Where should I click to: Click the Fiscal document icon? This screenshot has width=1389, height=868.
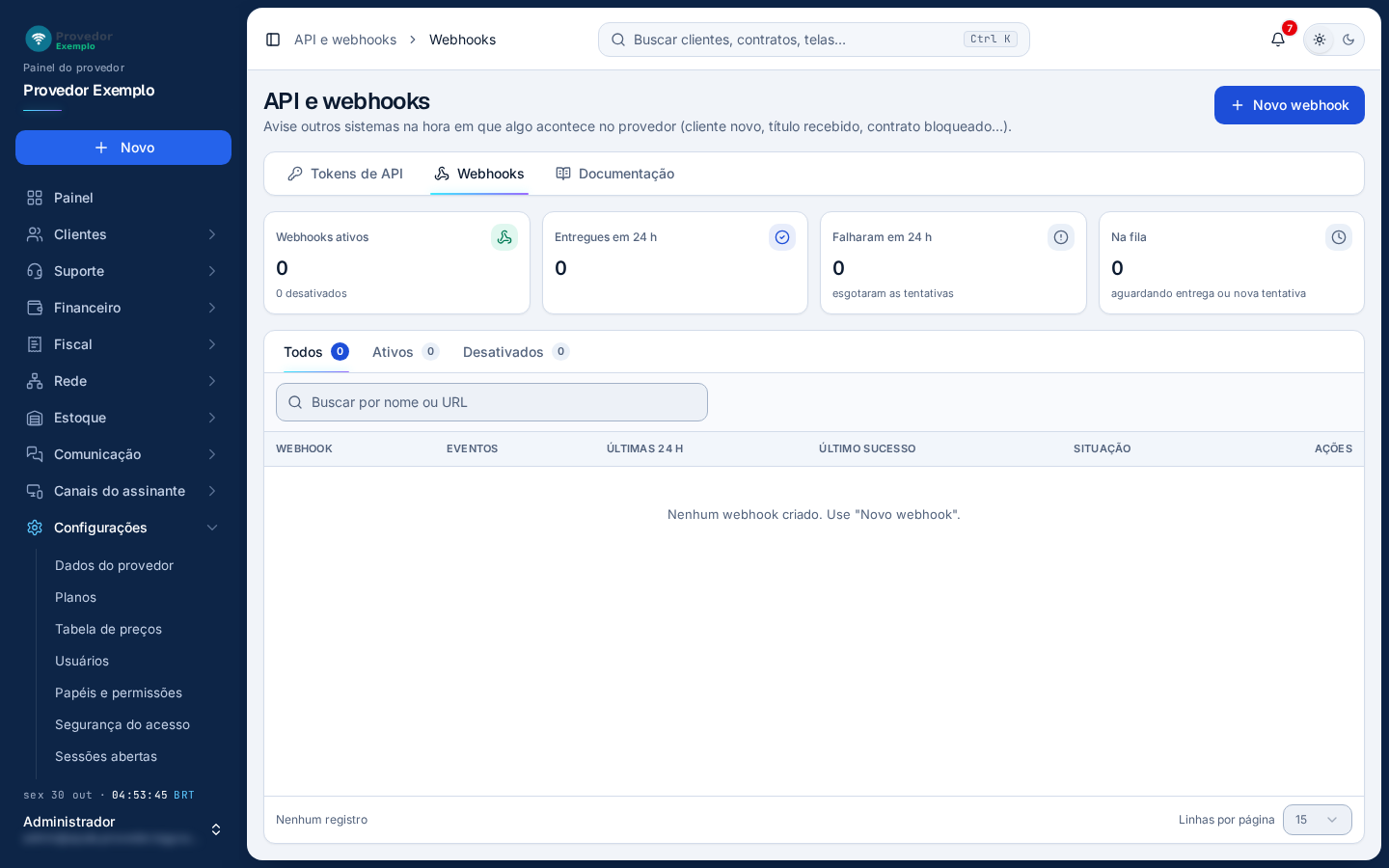coord(35,344)
